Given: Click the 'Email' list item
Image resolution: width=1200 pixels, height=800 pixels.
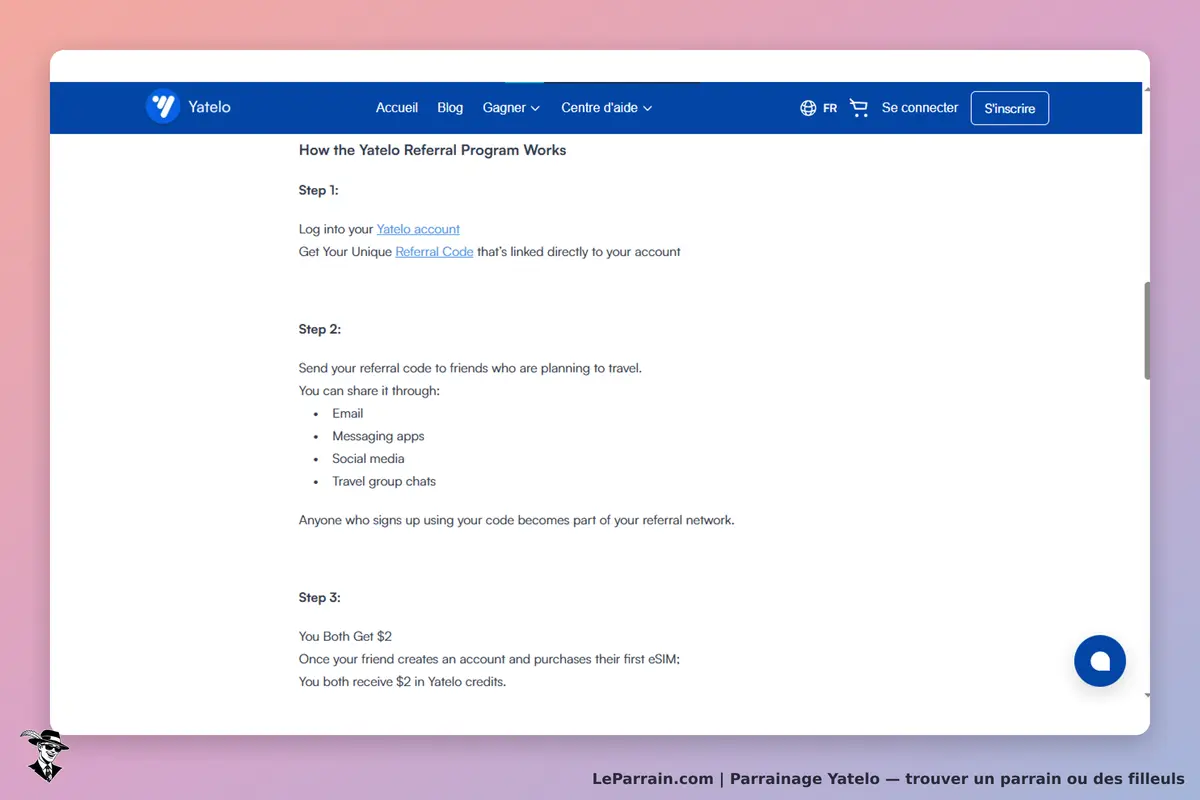Looking at the screenshot, I should click(x=348, y=413).
